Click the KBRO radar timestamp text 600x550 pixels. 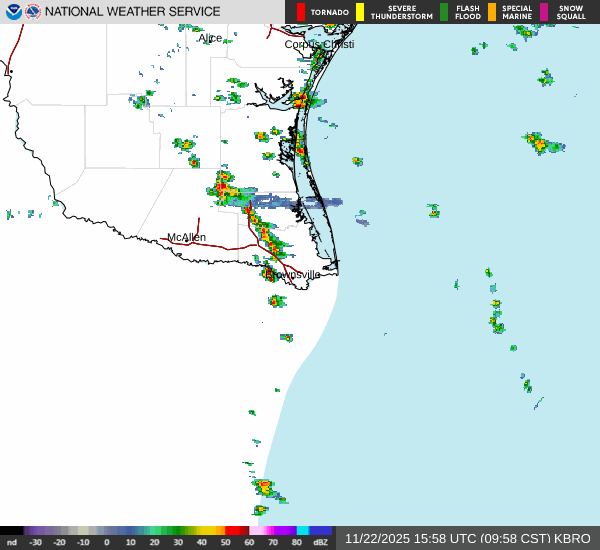[x=467, y=538]
